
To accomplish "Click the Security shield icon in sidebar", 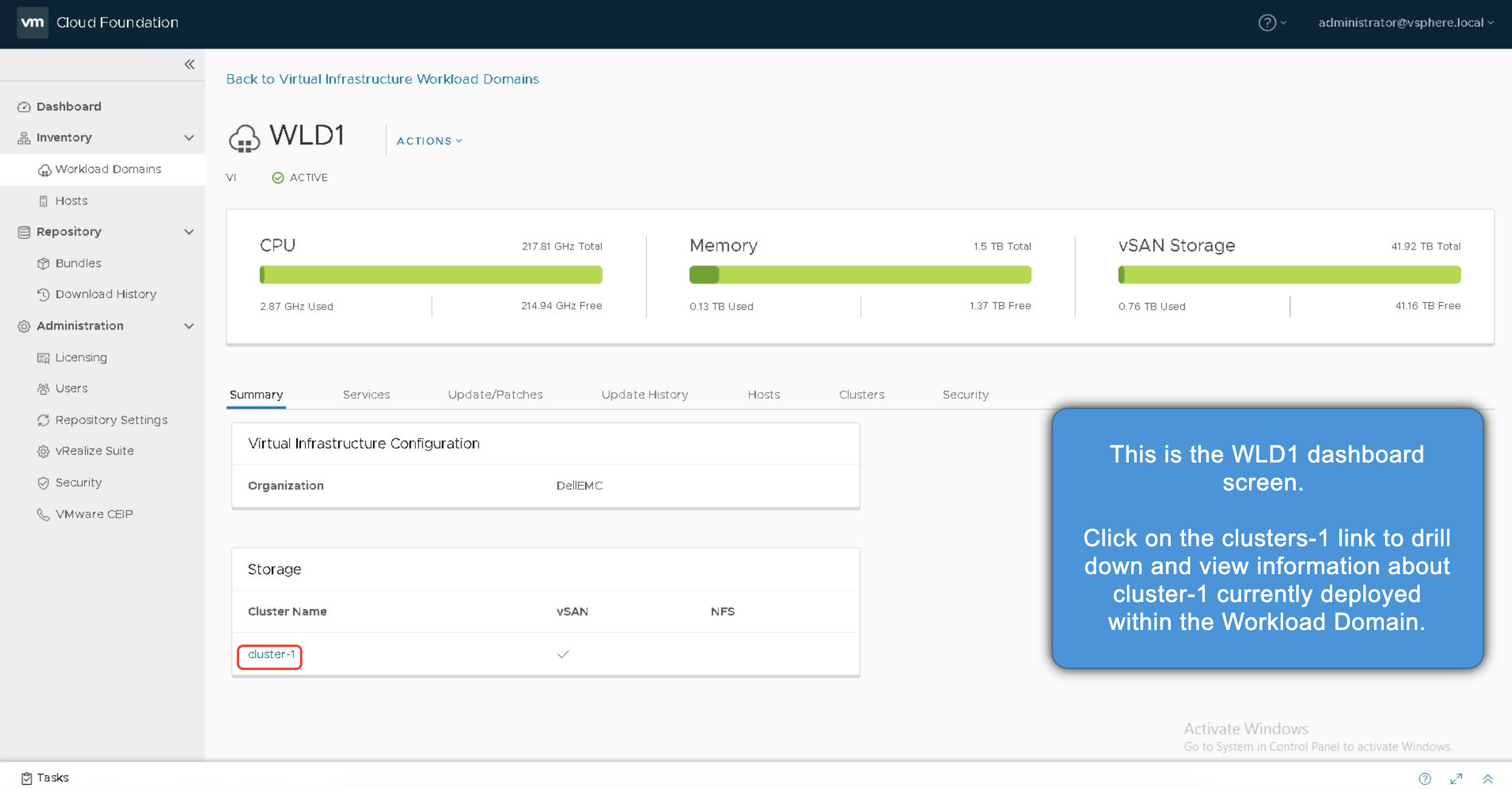I will [43, 483].
